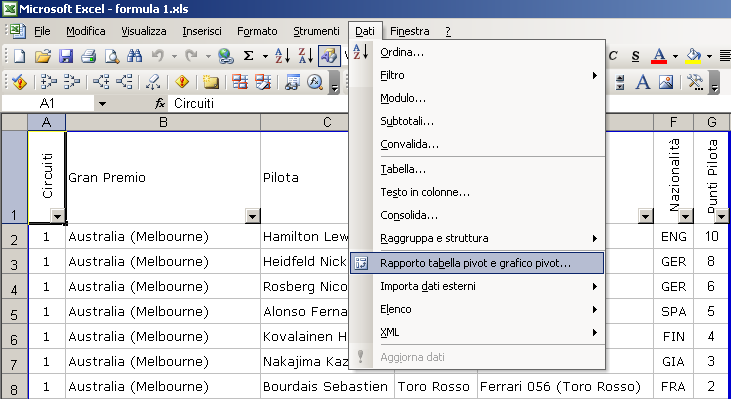Open the AutoSum functions dropdown arrow

265,57
